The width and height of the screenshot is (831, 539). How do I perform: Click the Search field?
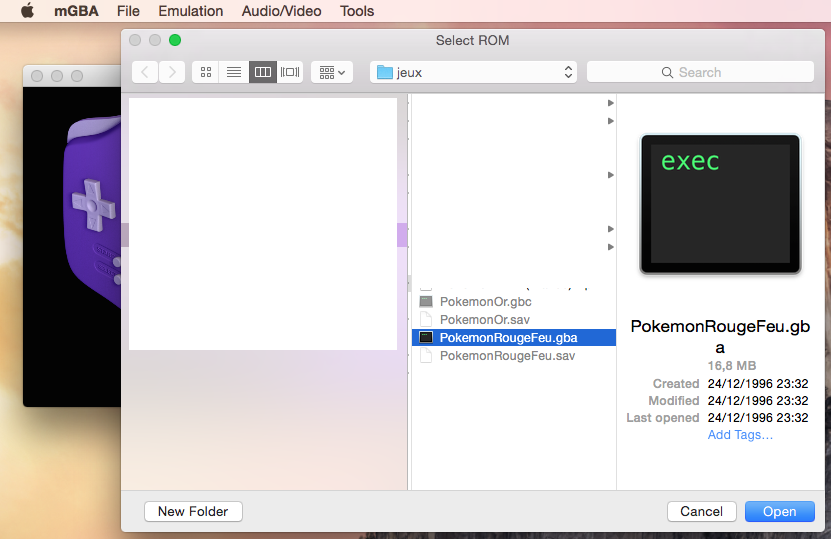coord(700,72)
